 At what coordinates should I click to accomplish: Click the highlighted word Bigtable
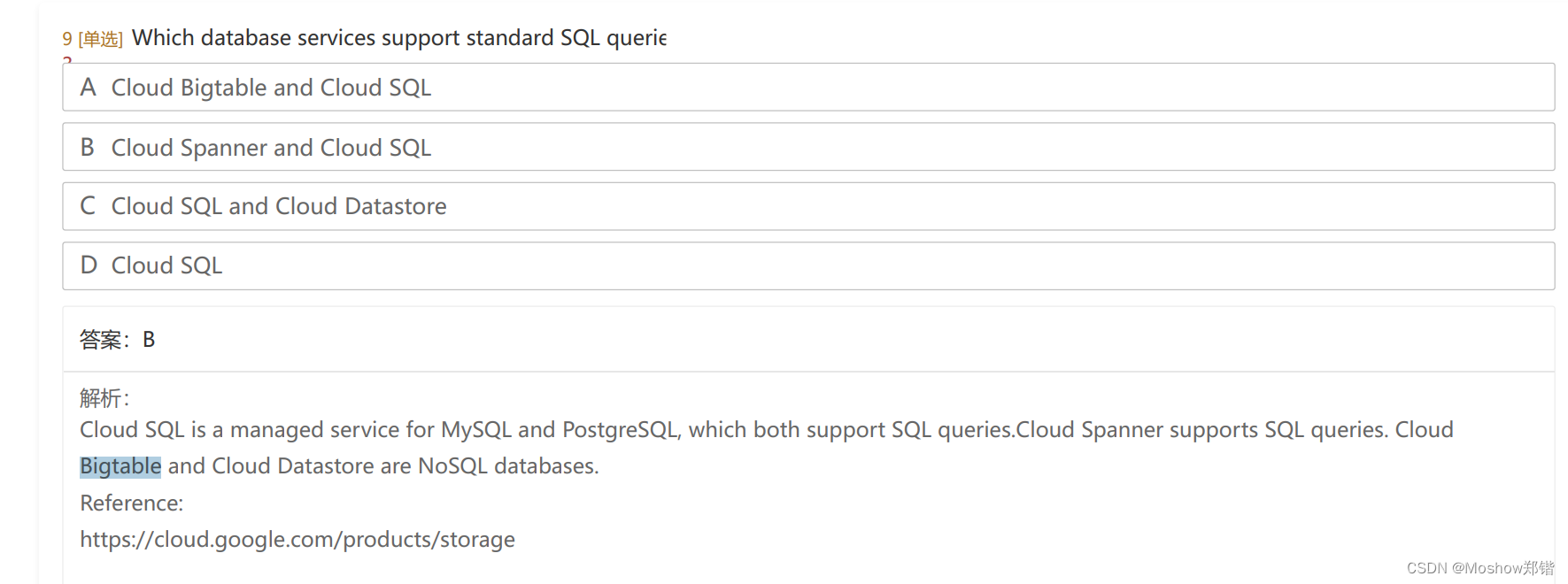(x=120, y=466)
